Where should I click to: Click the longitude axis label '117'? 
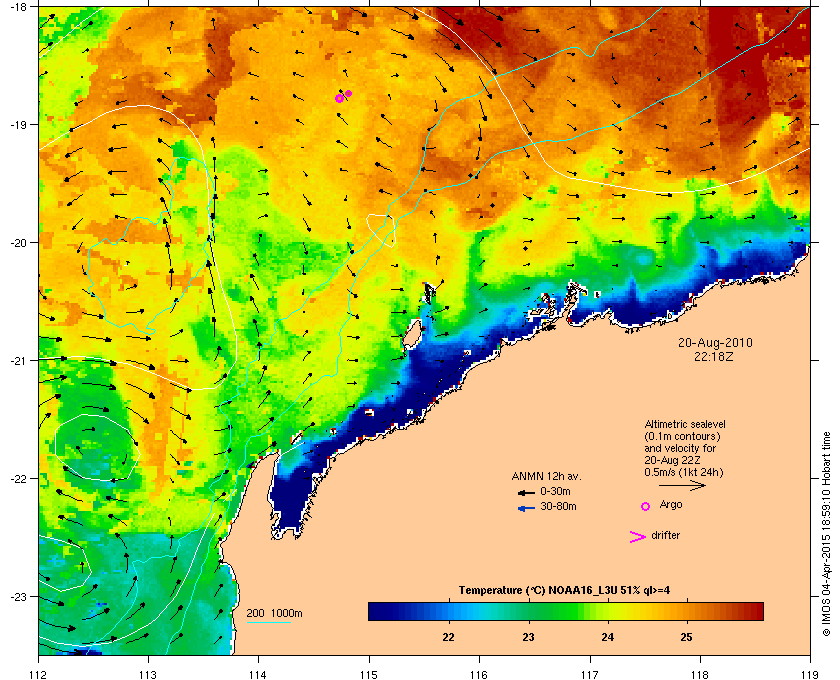click(590, 674)
